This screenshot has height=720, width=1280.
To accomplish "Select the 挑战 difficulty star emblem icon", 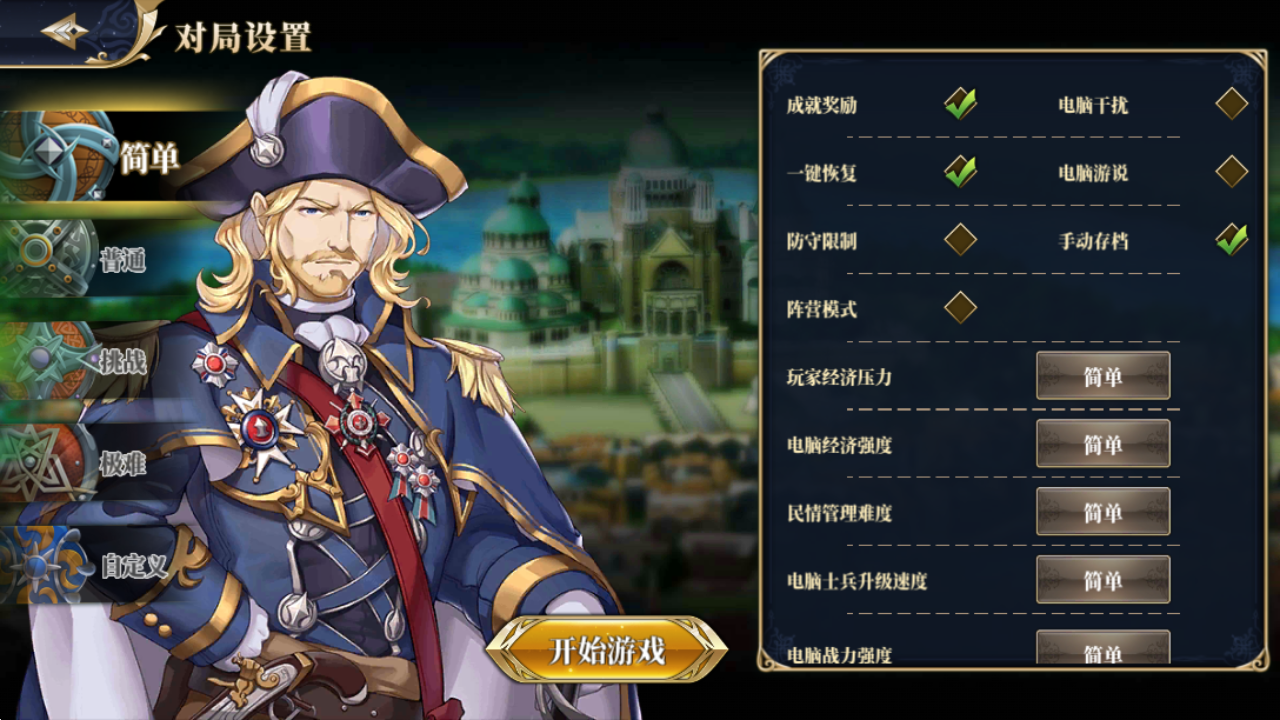I will tap(45, 360).
